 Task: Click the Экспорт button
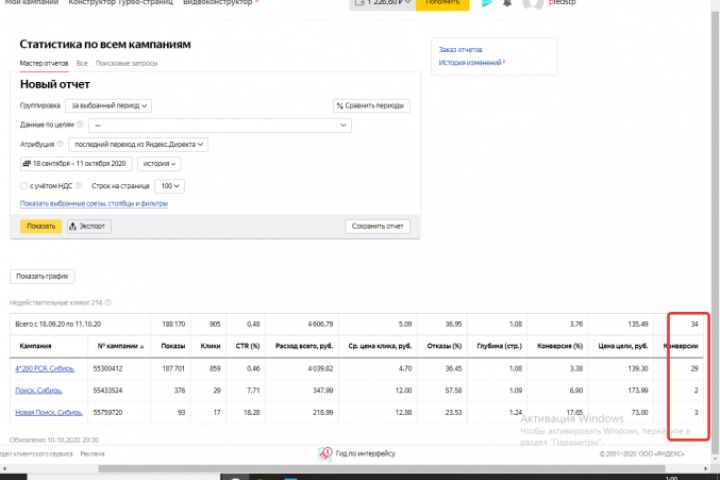89,226
